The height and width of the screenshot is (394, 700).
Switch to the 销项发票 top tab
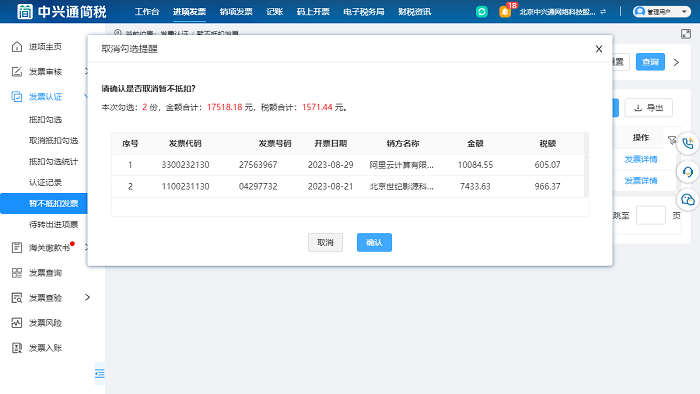(x=236, y=12)
